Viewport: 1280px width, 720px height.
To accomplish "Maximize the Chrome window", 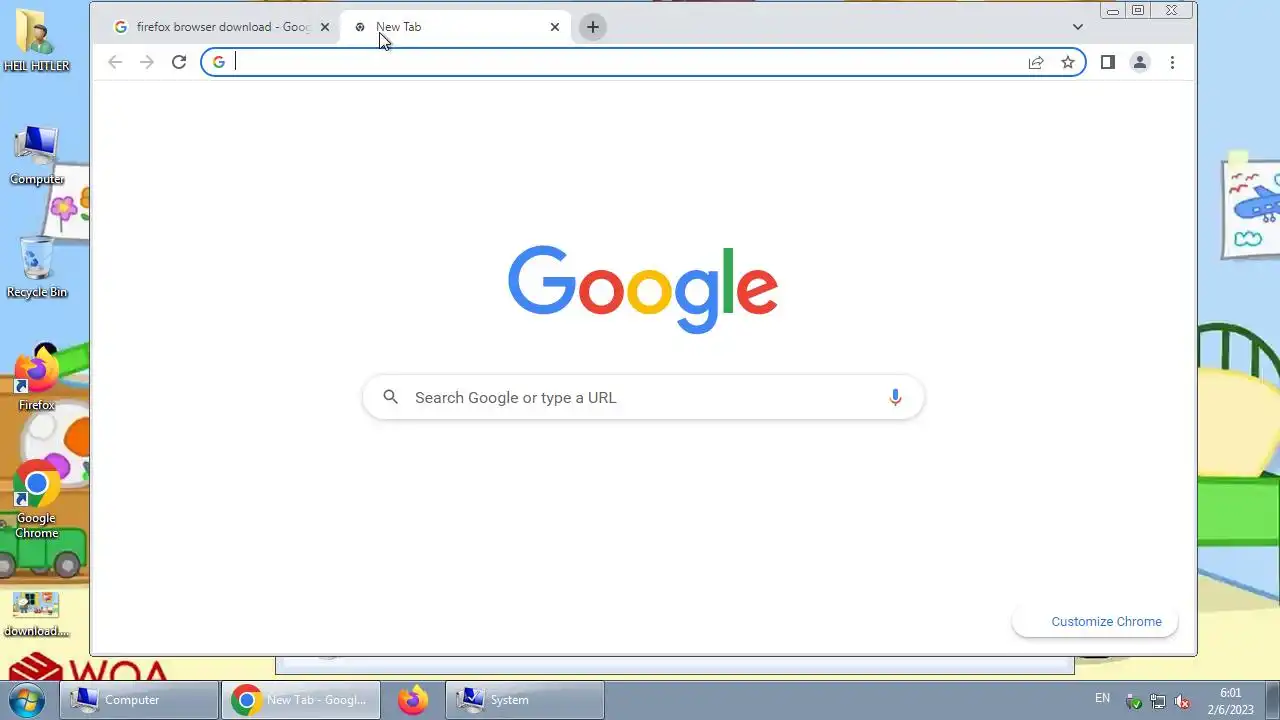I will coord(1137,11).
